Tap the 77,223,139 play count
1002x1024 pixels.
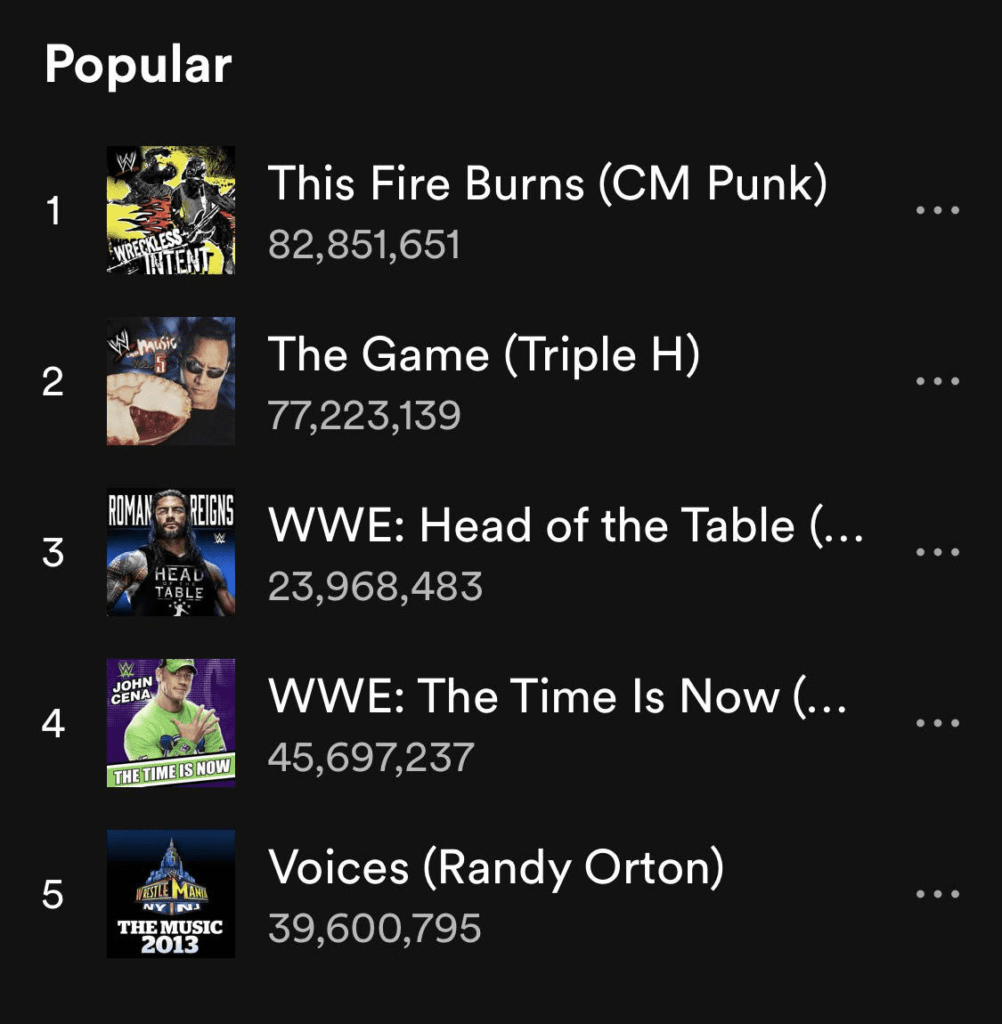pyautogui.click(x=364, y=415)
